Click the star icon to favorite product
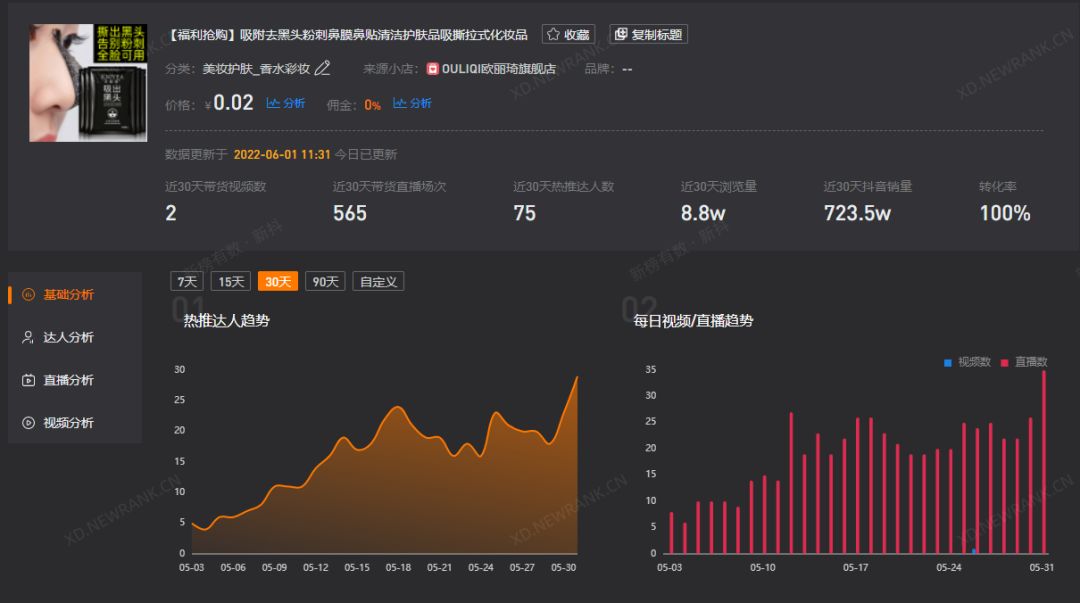1080x603 pixels. pos(553,34)
